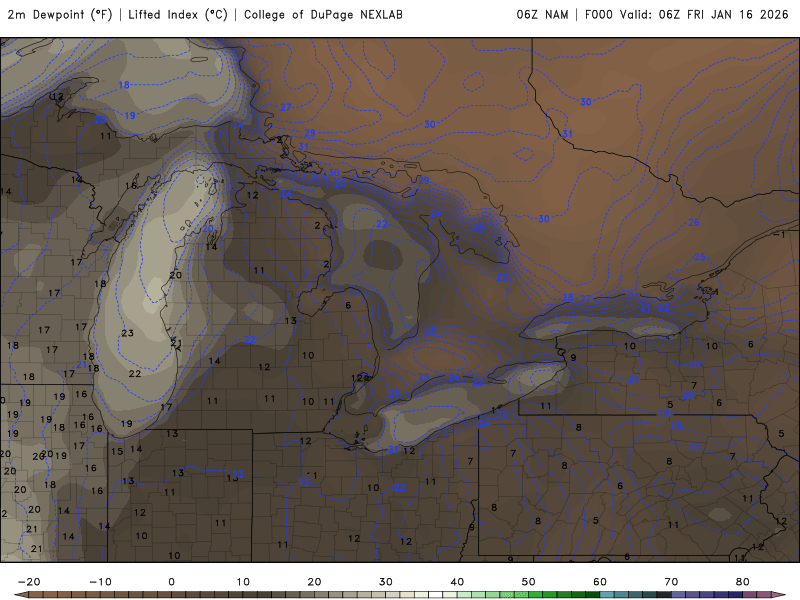Click the teal-blue swatch just right of 60
This screenshot has height=600, width=800.
[x=607, y=595]
